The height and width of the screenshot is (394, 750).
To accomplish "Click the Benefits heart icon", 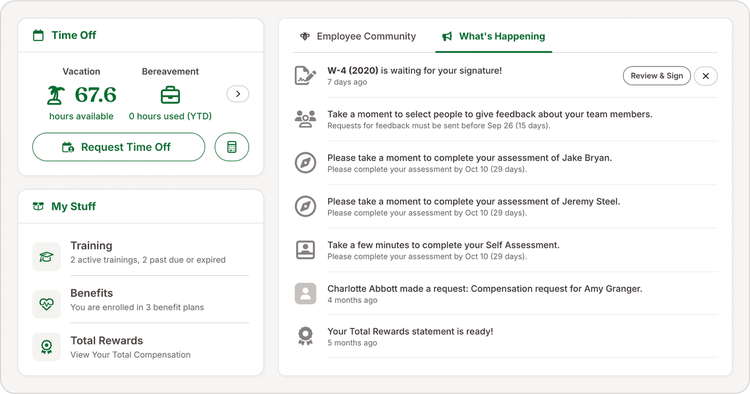I will click(46, 304).
